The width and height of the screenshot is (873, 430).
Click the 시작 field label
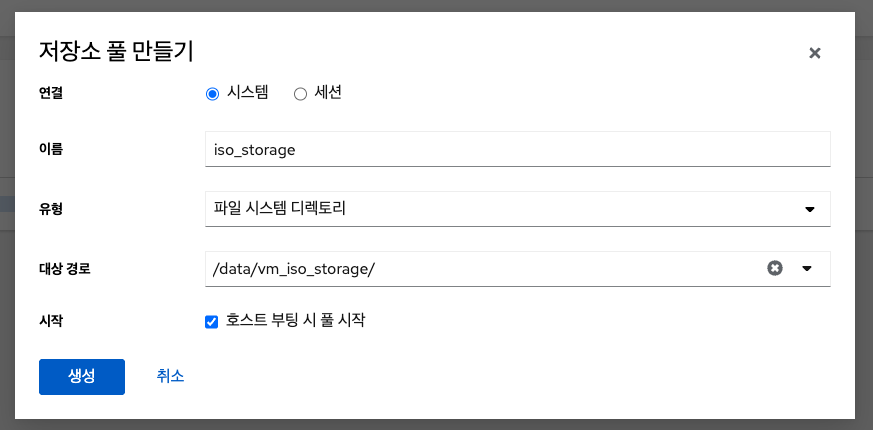[51, 321]
